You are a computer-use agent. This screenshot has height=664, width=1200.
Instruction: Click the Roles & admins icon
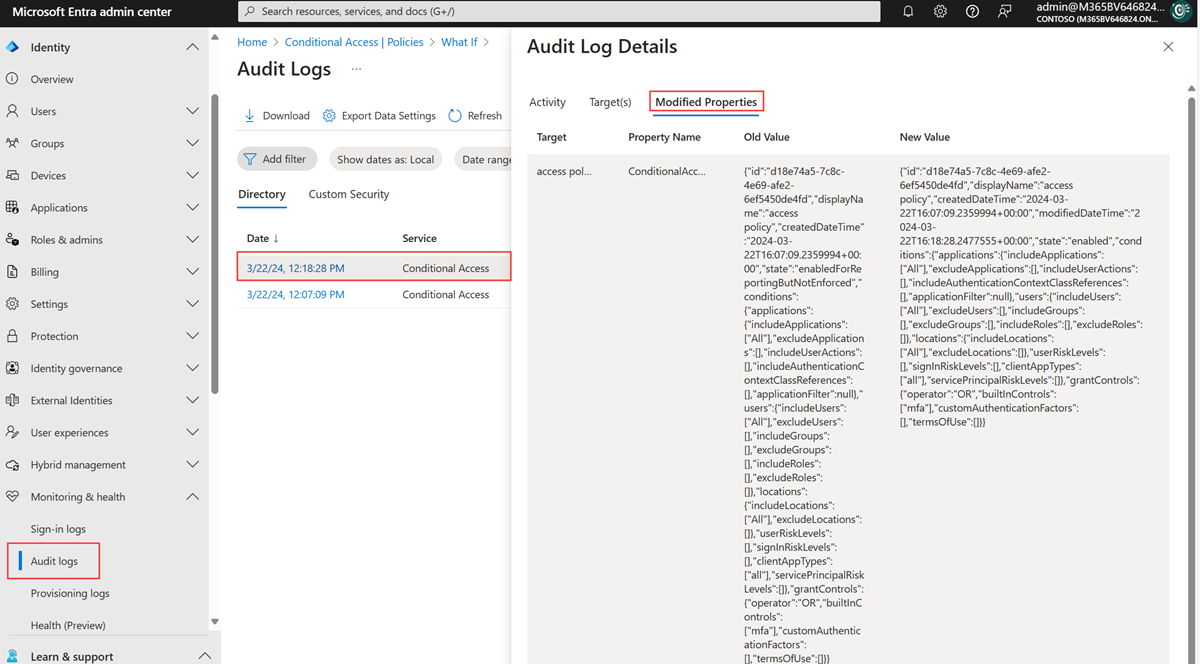pos(12,239)
